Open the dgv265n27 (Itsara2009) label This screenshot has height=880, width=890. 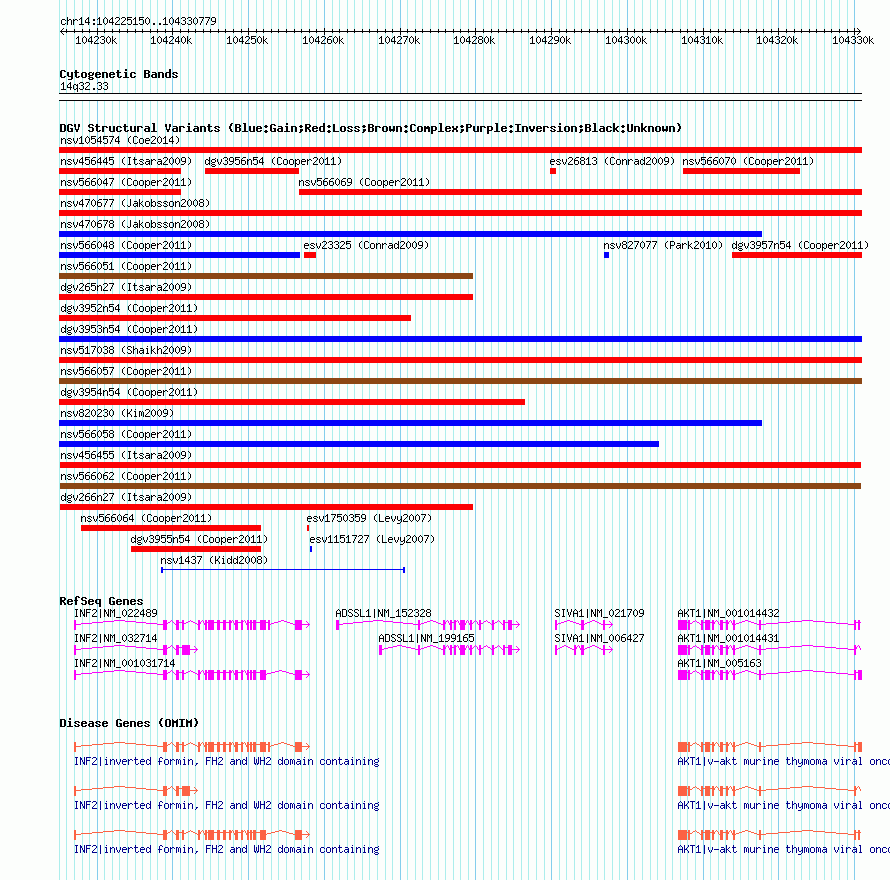[x=126, y=287]
